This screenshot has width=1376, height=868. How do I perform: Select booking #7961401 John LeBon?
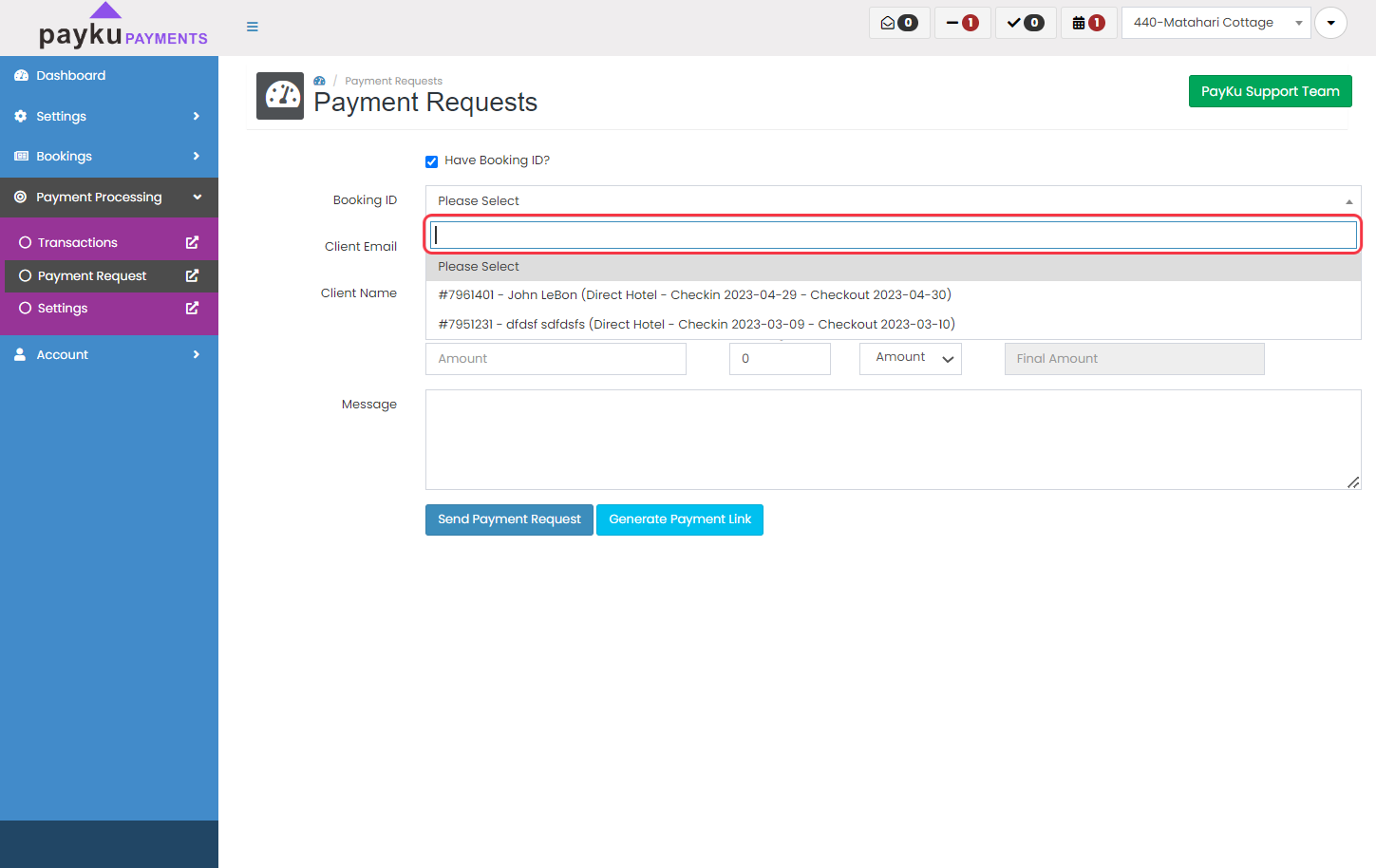click(x=894, y=295)
